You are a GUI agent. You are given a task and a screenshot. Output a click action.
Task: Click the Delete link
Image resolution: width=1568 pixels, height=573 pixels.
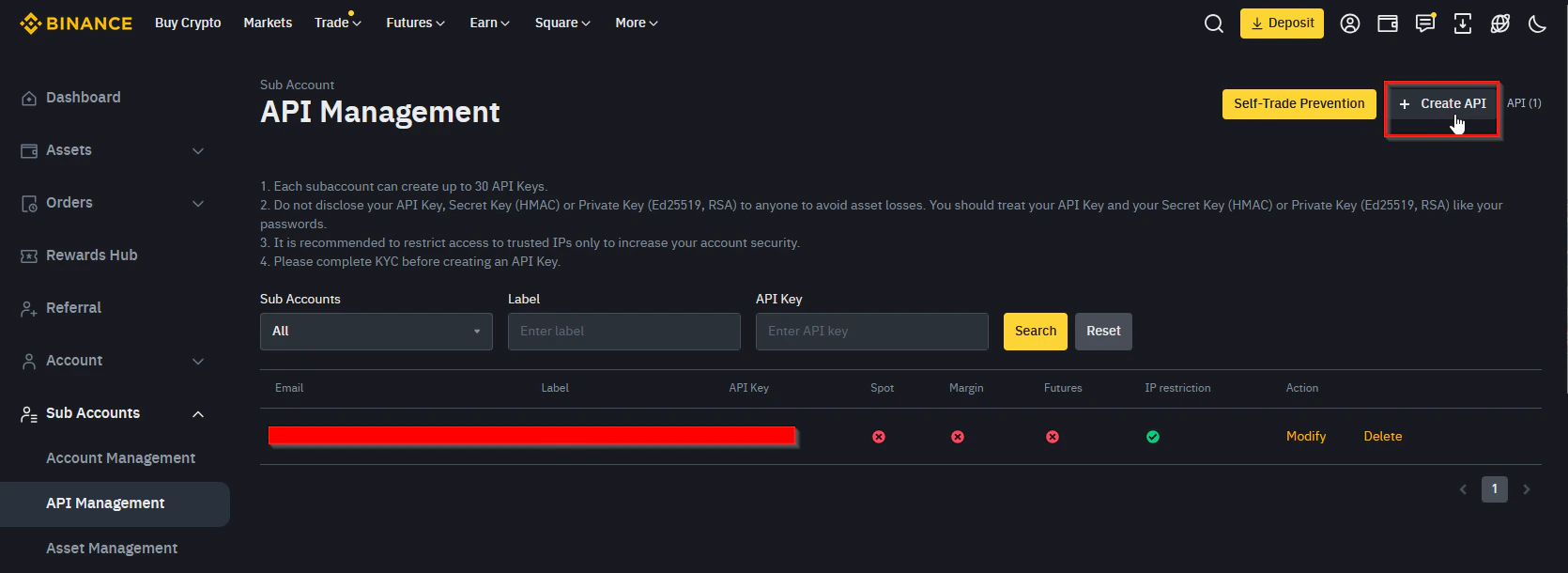[1383, 437]
